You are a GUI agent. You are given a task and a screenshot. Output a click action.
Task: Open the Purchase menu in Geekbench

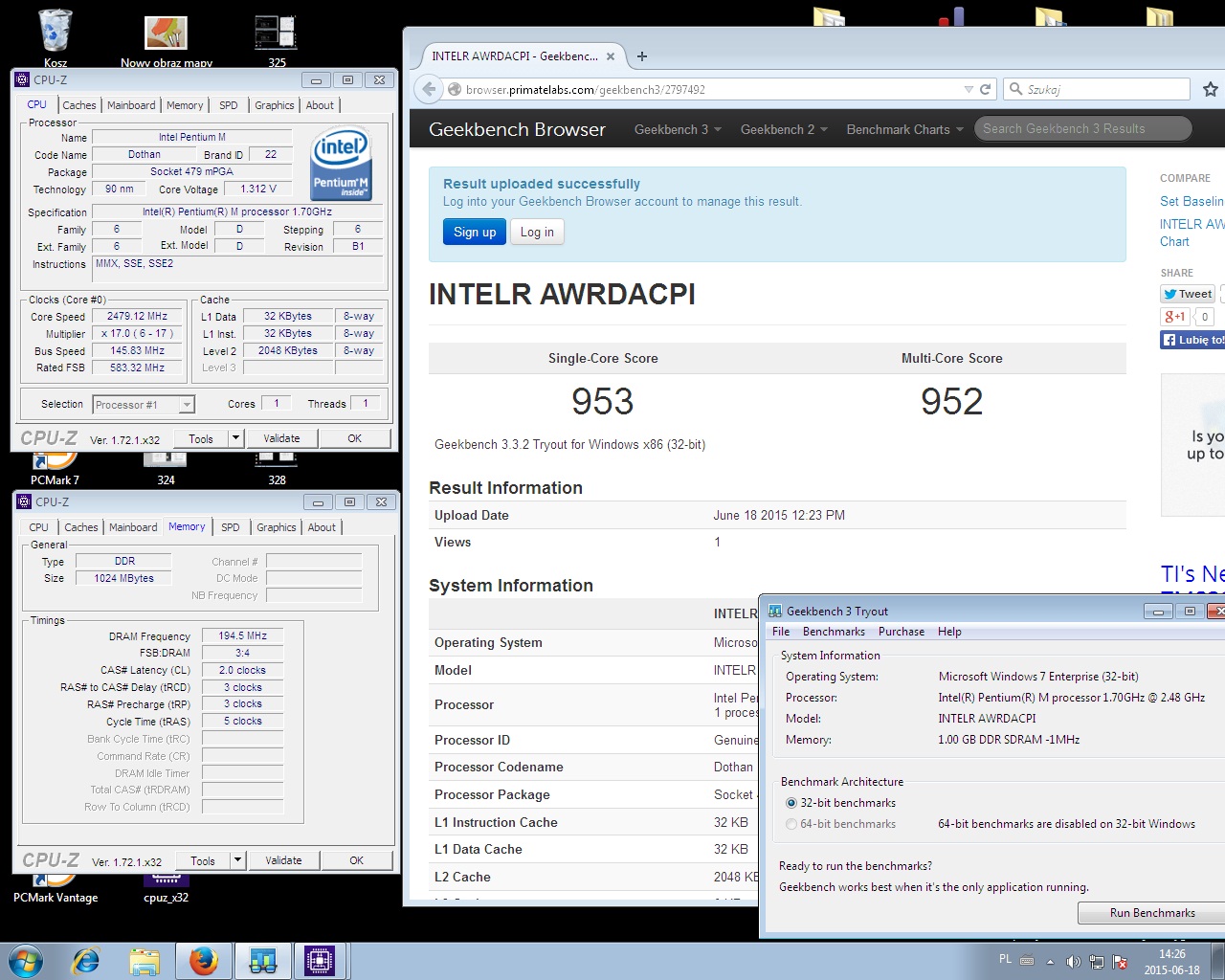pos(902,632)
